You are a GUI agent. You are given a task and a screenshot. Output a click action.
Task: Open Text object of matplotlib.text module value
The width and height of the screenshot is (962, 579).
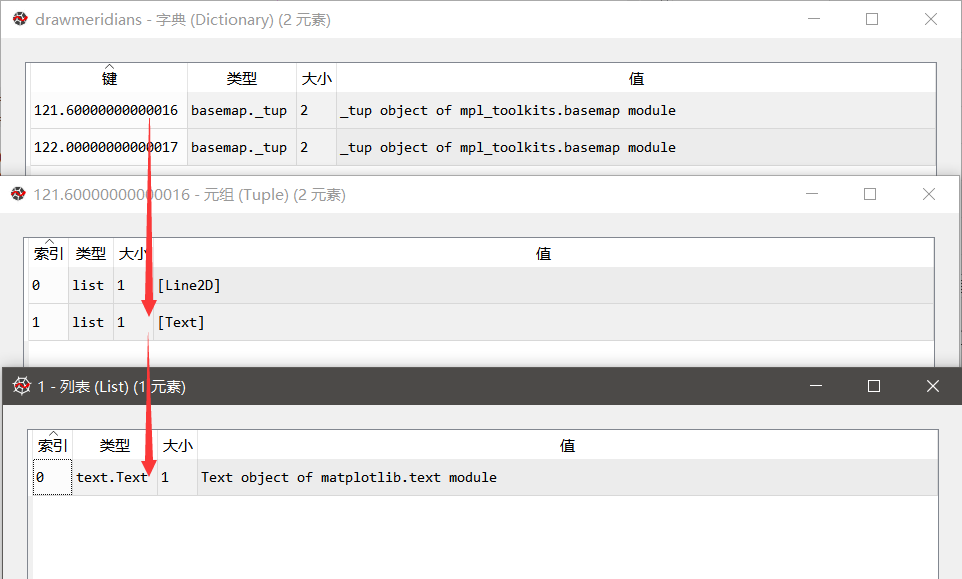coord(568,477)
